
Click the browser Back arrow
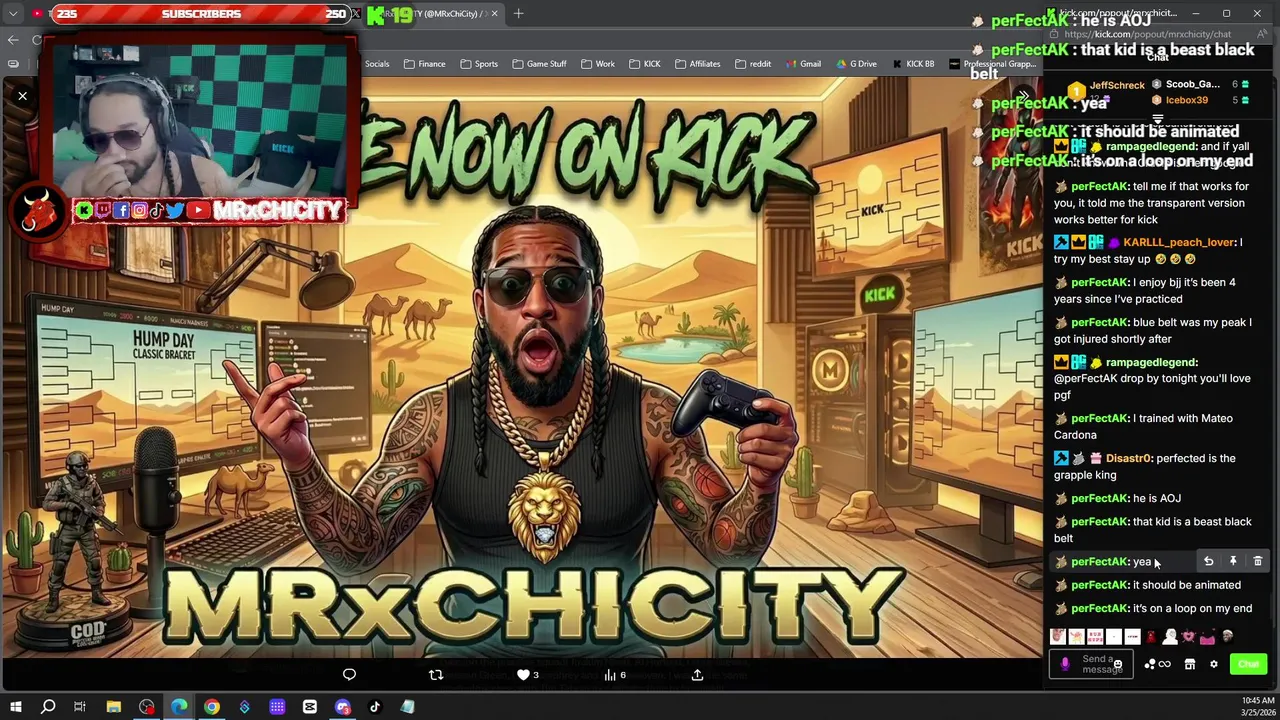pos(13,40)
